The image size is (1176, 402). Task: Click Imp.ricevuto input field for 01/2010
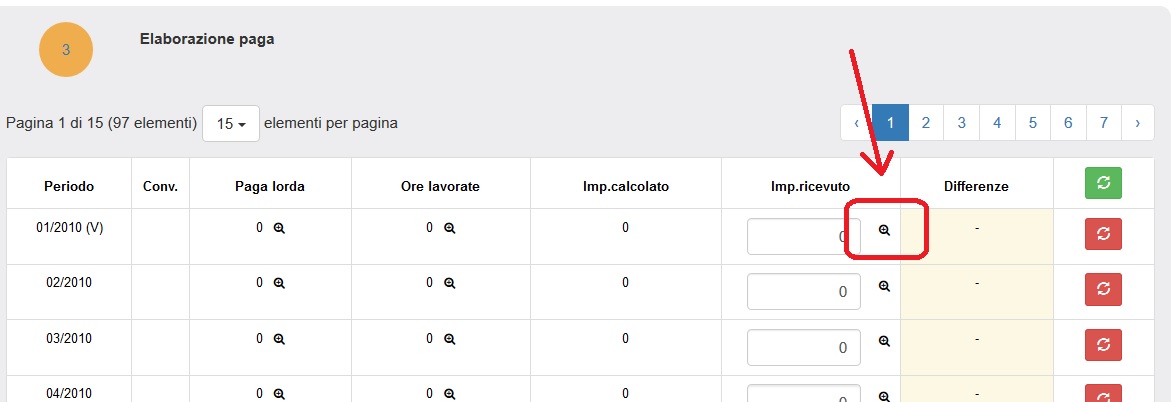pos(803,237)
